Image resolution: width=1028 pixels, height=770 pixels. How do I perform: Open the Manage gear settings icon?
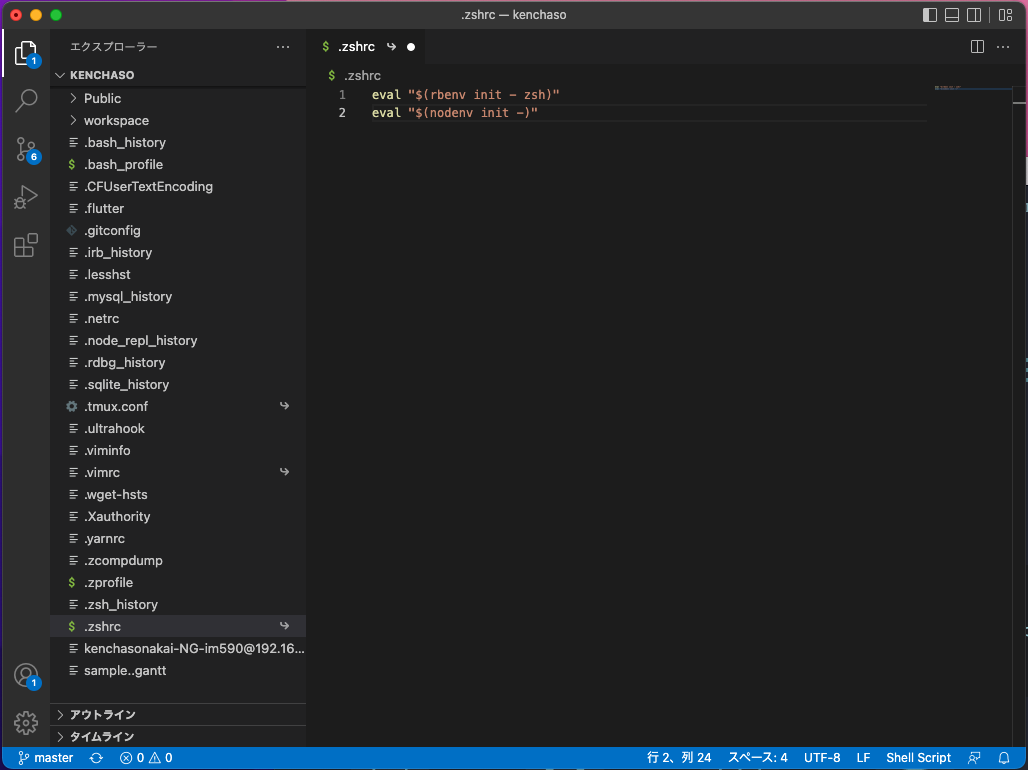pyautogui.click(x=26, y=722)
